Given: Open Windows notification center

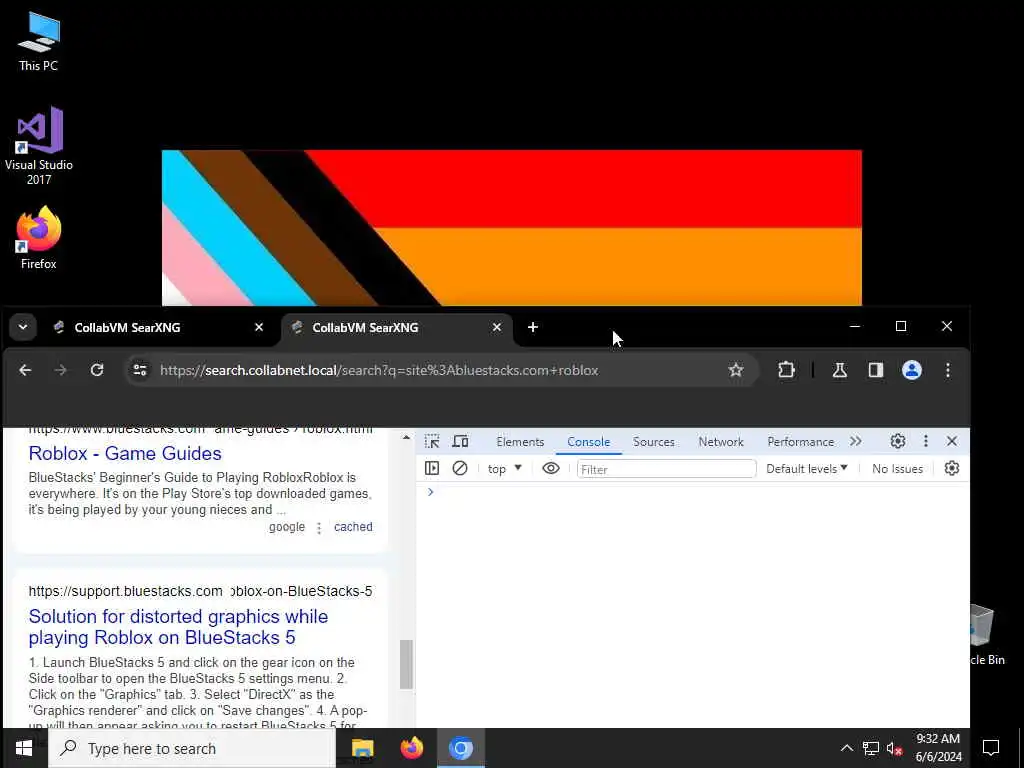Looking at the screenshot, I should click(991, 748).
